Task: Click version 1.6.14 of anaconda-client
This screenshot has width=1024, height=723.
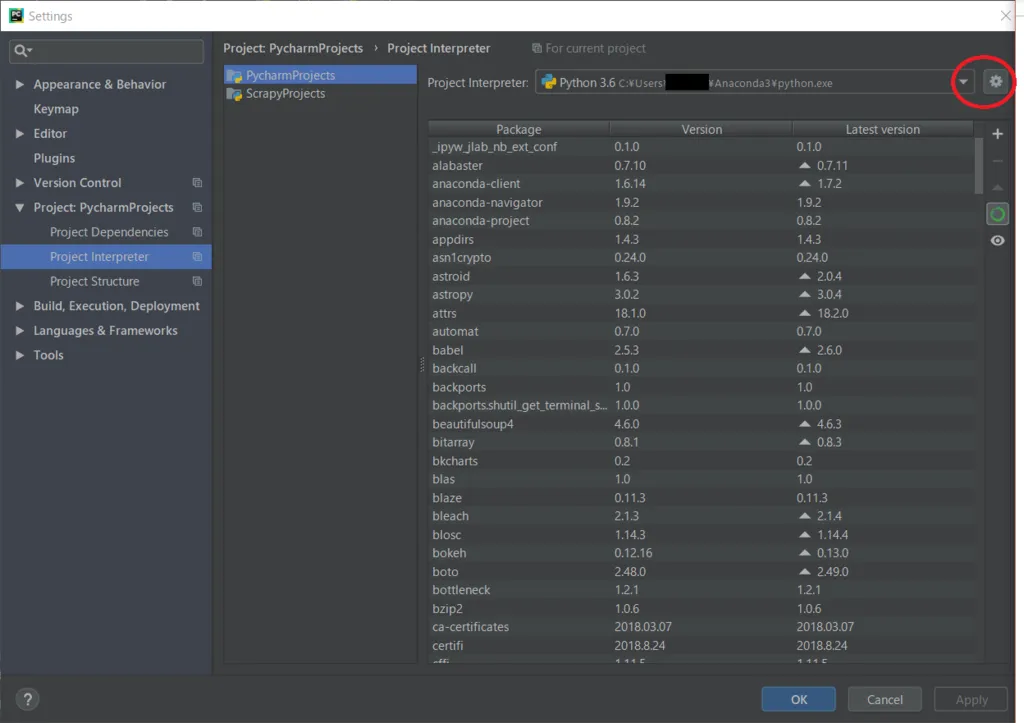Action: pos(630,184)
